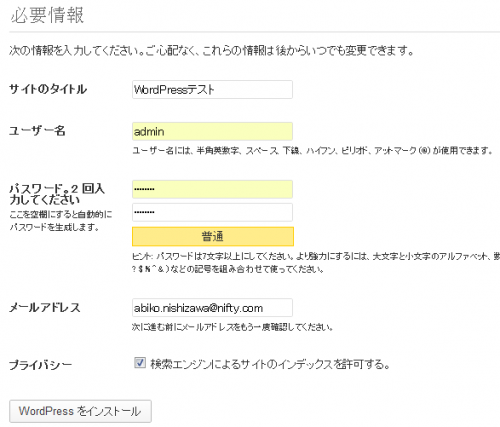
Task: Click the username allowed characters description text
Action: 312,151
